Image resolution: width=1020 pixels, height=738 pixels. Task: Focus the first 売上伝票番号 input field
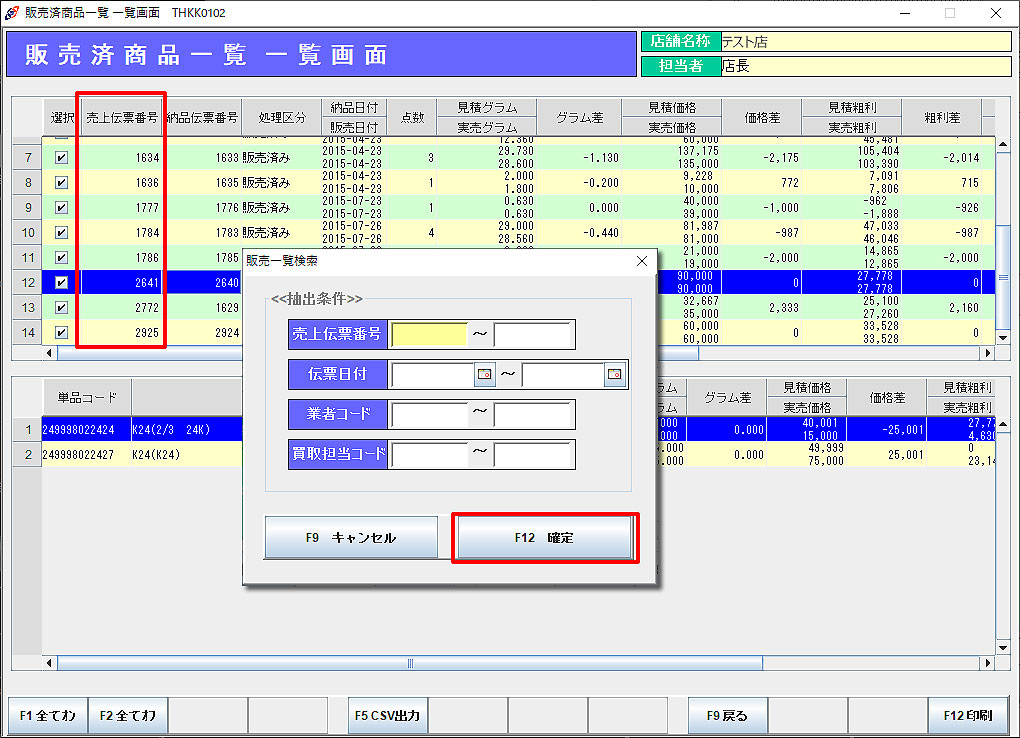point(429,335)
